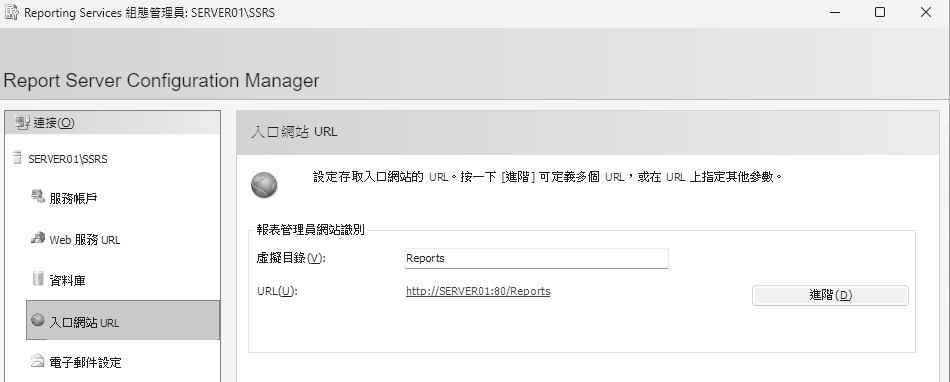
Task: Click the large globe icon in the description
Action: (x=264, y=185)
